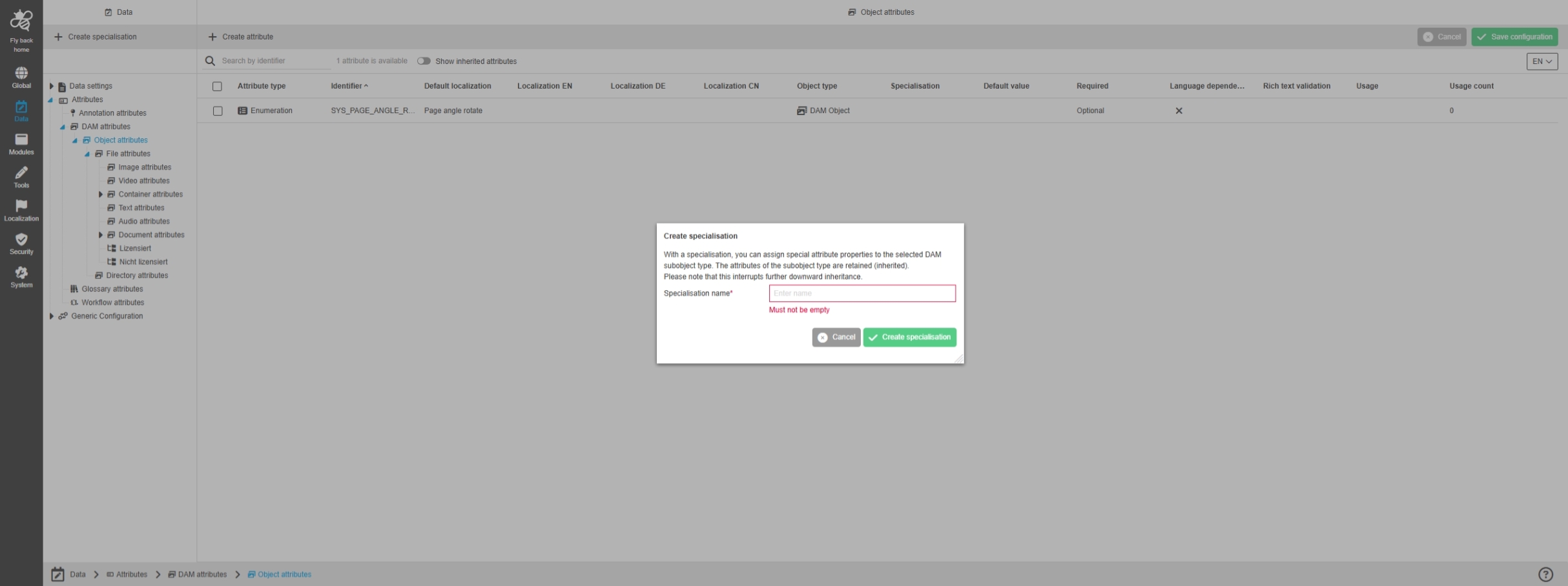This screenshot has height=586, width=1568.
Task: Check the select-all header checkbox
Action: [x=217, y=86]
